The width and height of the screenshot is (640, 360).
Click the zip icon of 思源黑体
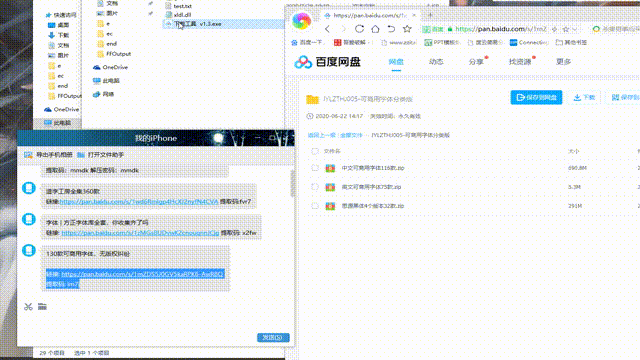(x=330, y=206)
